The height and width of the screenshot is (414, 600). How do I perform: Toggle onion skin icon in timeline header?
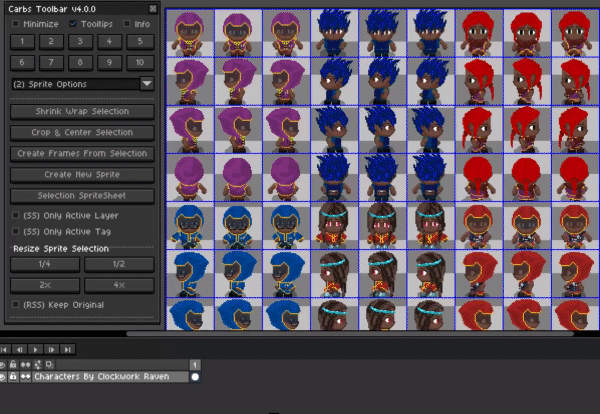pyautogui.click(x=49, y=364)
